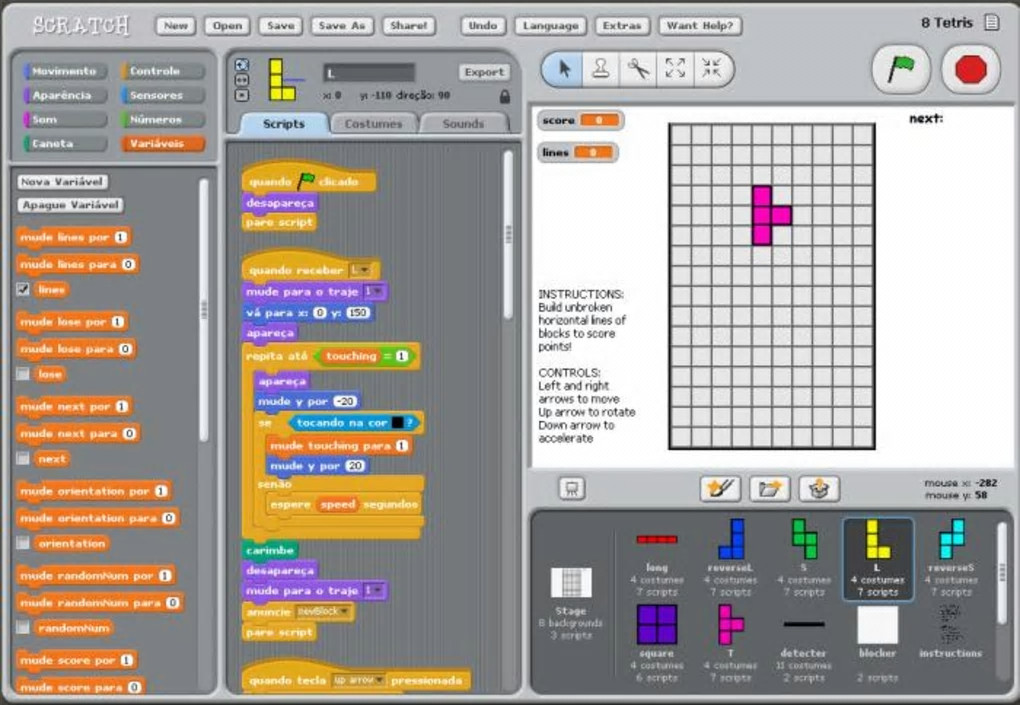1020x705 pixels.
Task: Select the scissors delete tool
Action: coord(638,68)
